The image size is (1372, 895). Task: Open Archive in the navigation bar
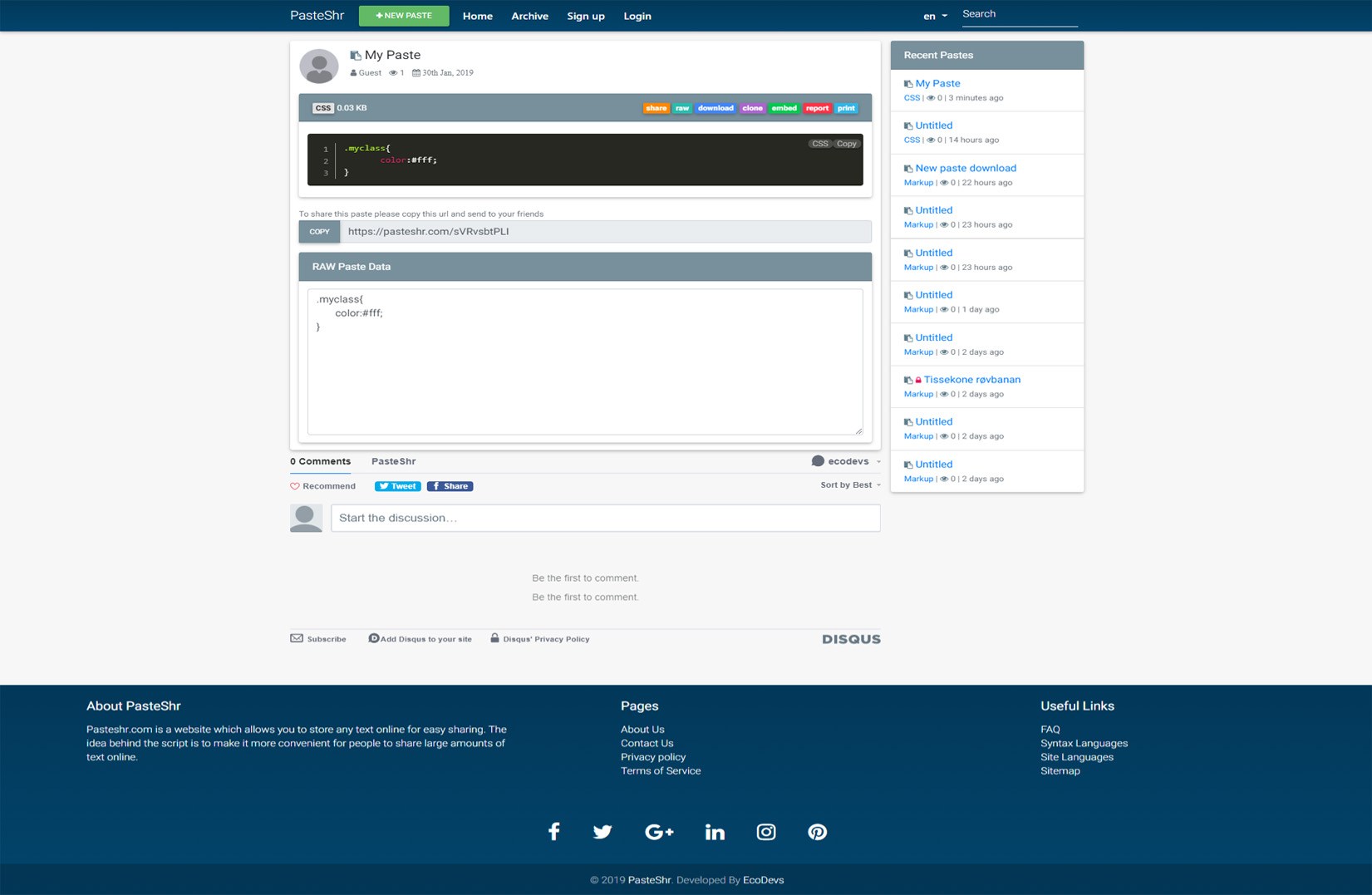coord(529,16)
